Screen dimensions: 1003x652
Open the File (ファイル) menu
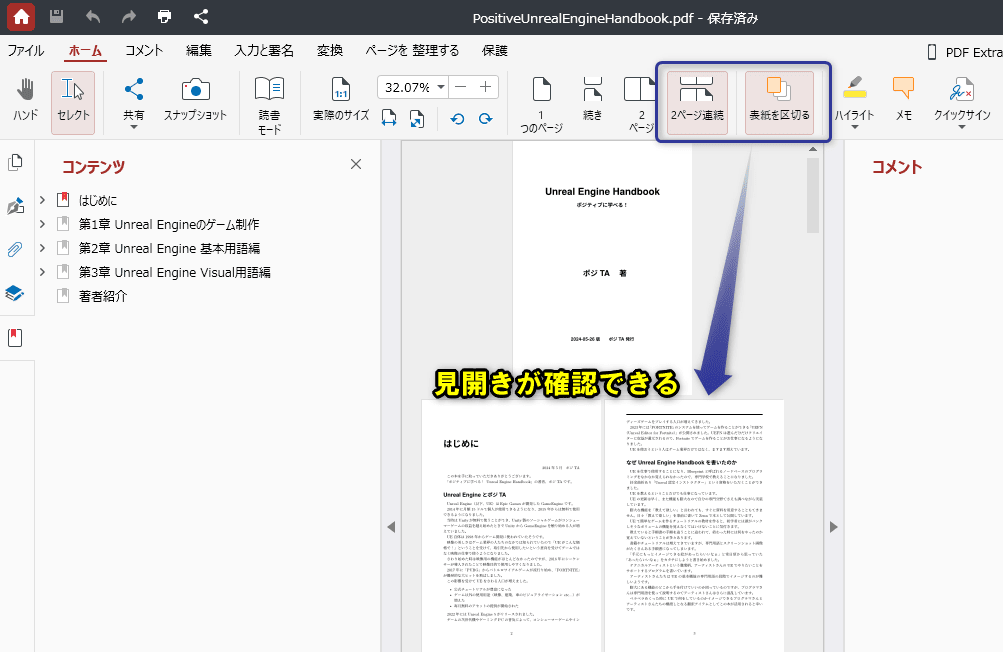[x=26, y=51]
